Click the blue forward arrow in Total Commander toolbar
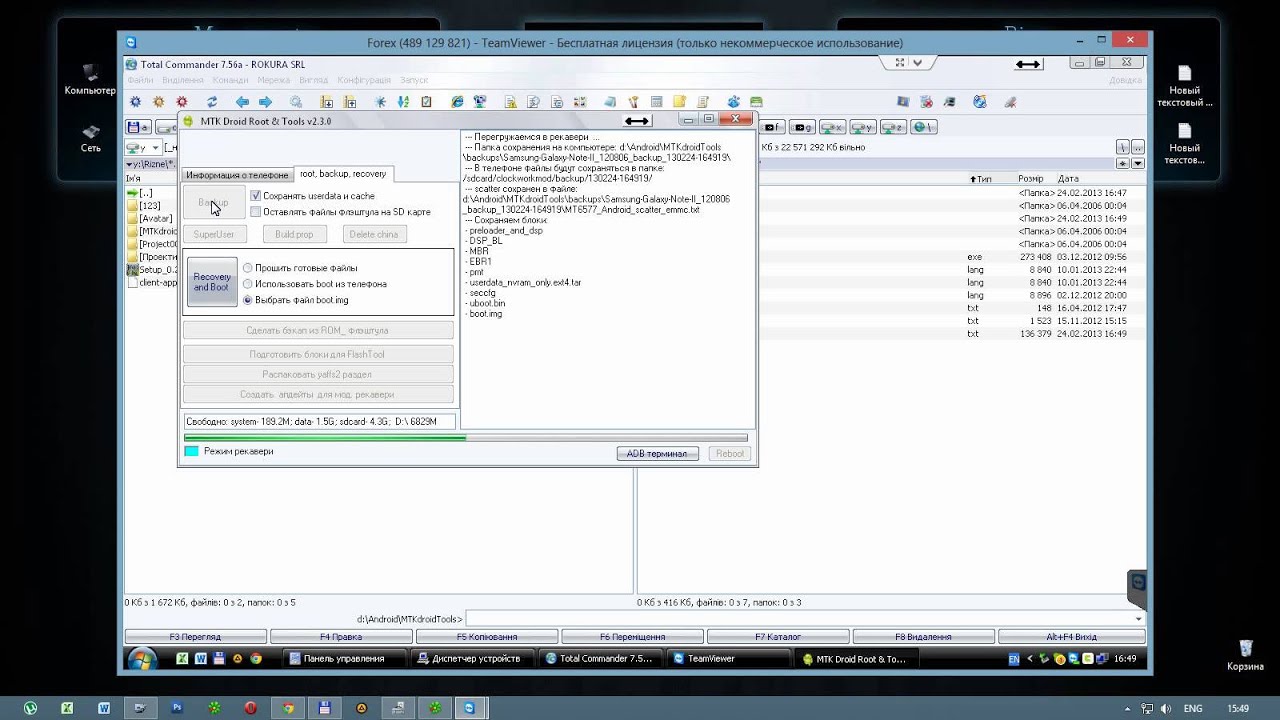Screen dimensions: 1280x720 266,101
